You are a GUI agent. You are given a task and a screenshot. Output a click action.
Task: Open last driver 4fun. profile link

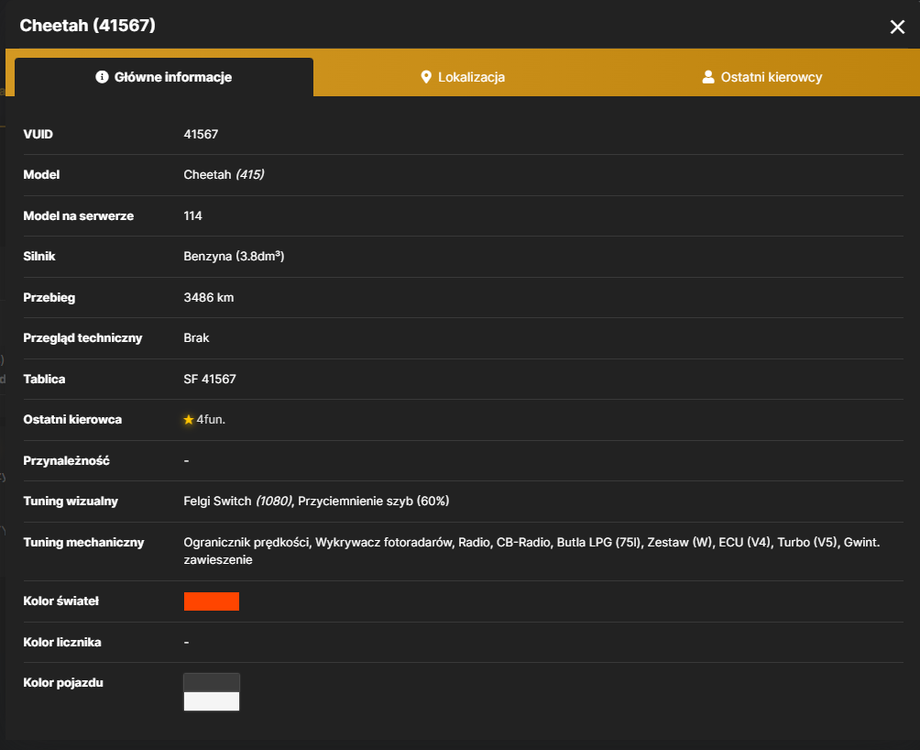[x=211, y=420]
